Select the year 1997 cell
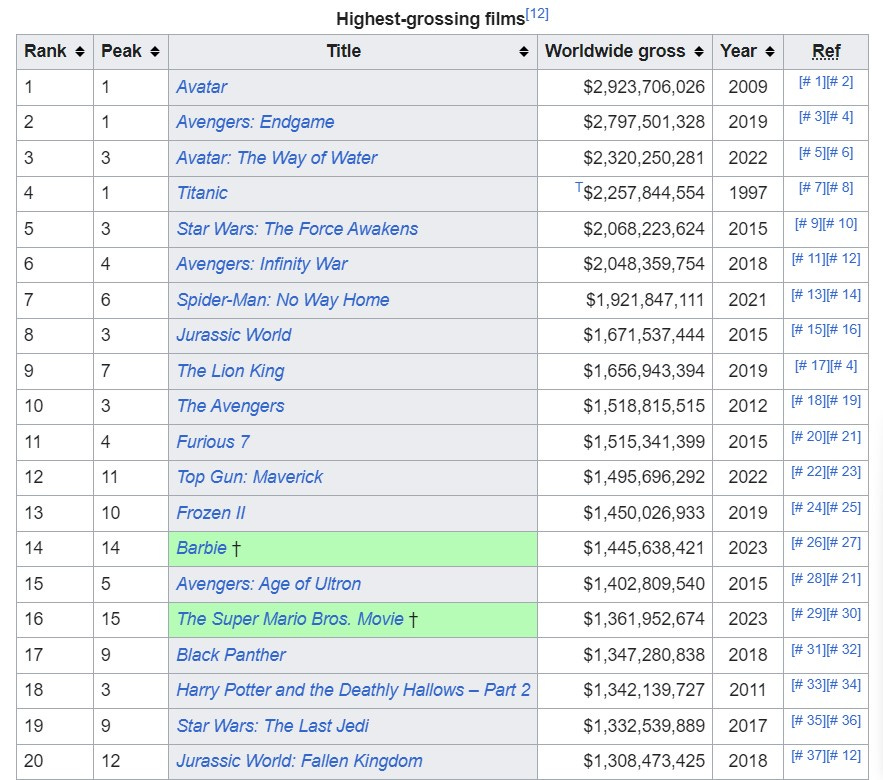Screen dimensions: 883x780 click(748, 193)
